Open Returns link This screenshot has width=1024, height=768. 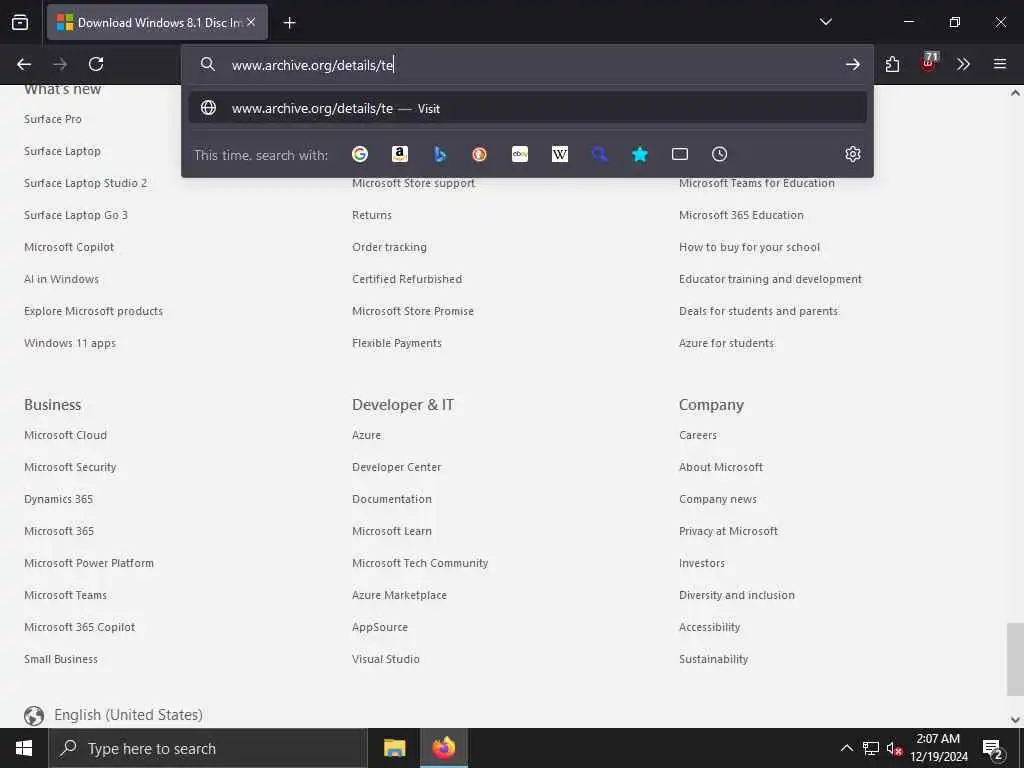[x=372, y=215]
